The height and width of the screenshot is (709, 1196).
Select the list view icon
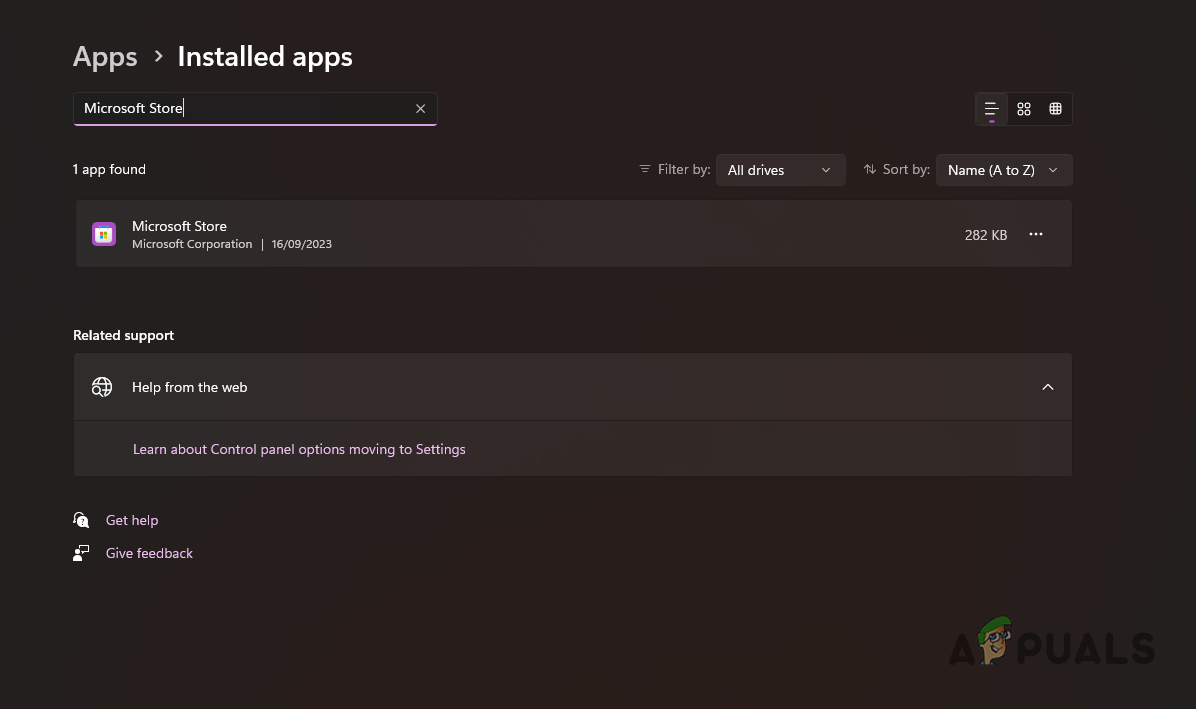tap(991, 108)
